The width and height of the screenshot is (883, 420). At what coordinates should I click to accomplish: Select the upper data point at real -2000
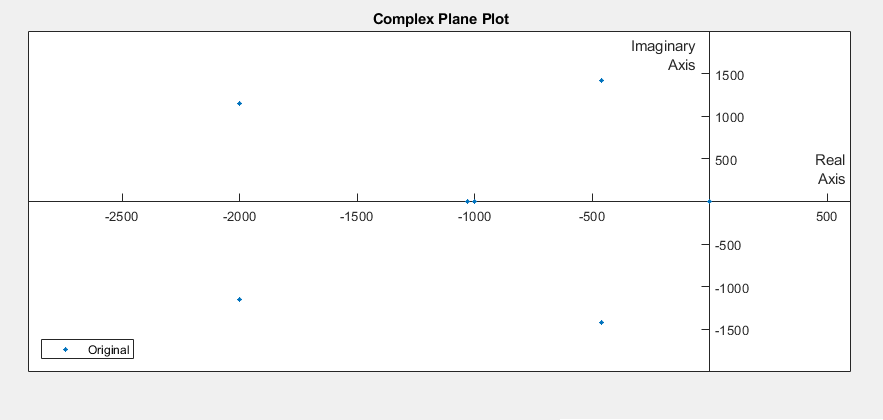point(240,104)
